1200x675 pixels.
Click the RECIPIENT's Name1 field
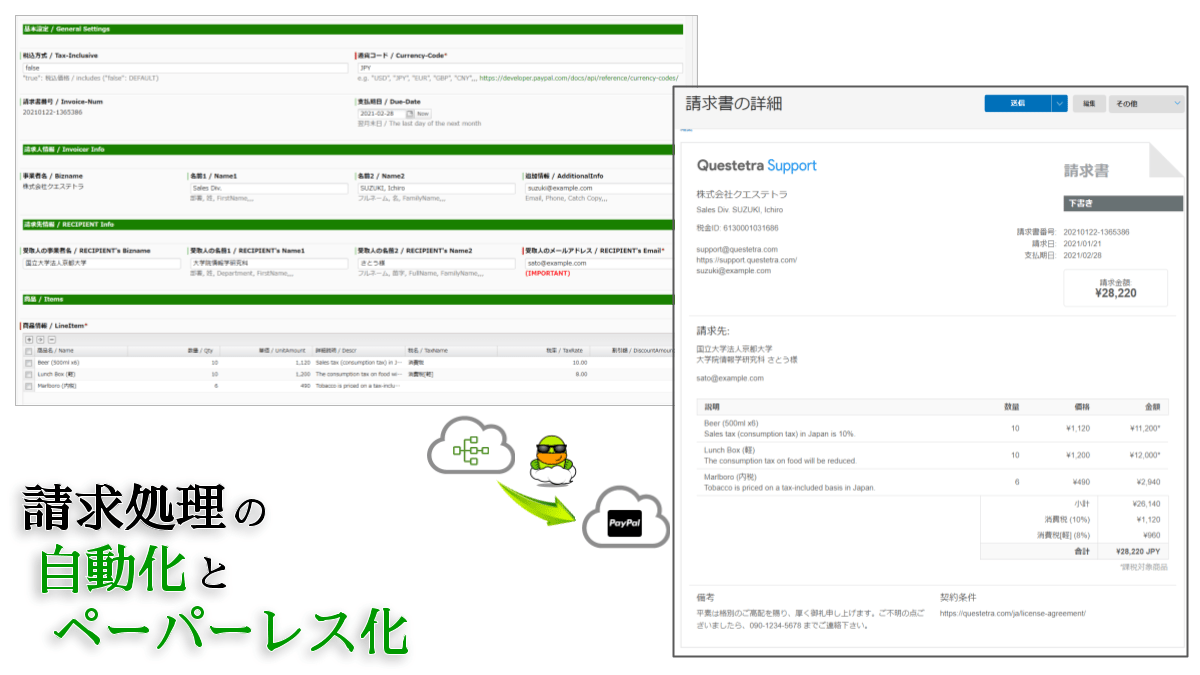pyautogui.click(x=268, y=262)
